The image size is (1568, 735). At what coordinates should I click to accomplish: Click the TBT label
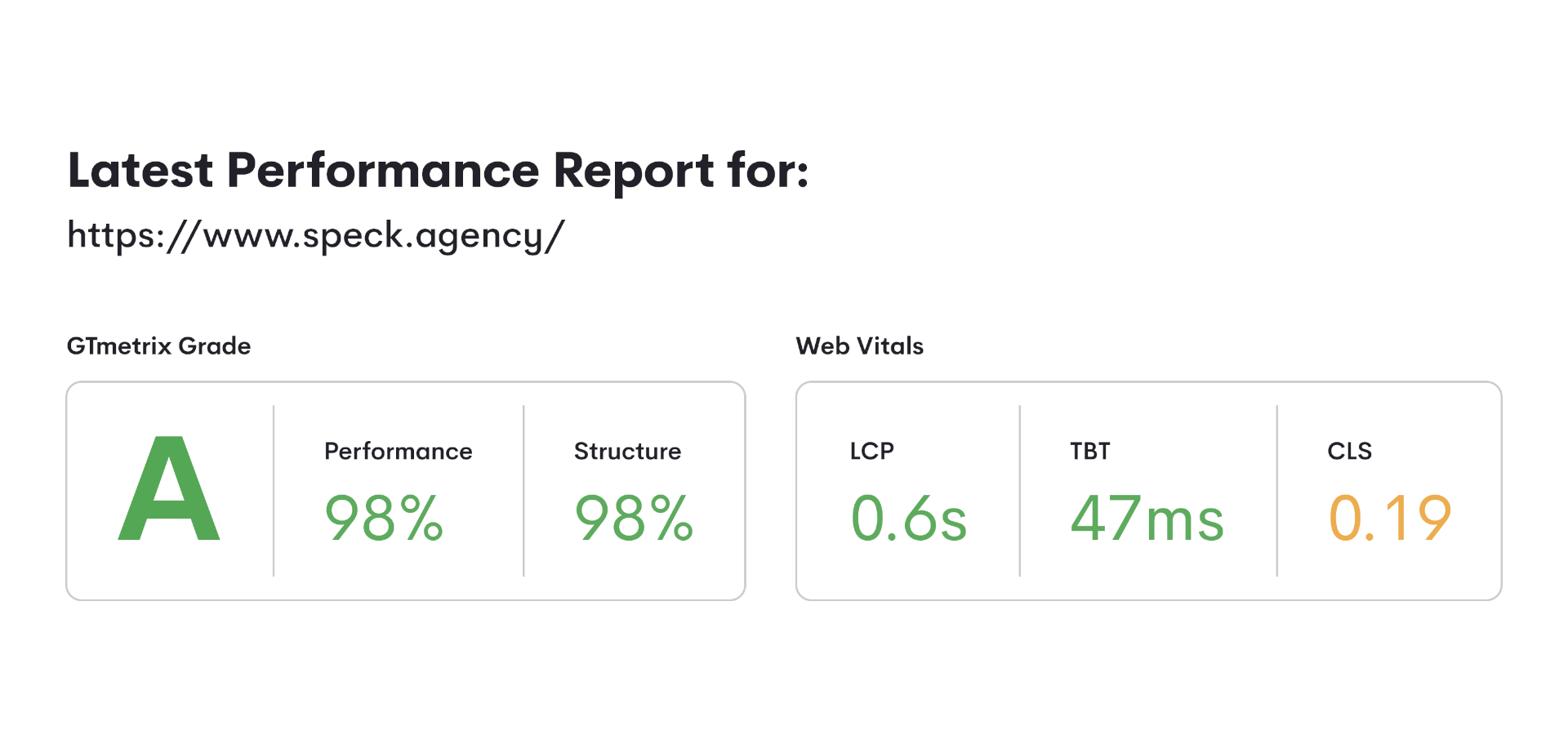(1090, 452)
